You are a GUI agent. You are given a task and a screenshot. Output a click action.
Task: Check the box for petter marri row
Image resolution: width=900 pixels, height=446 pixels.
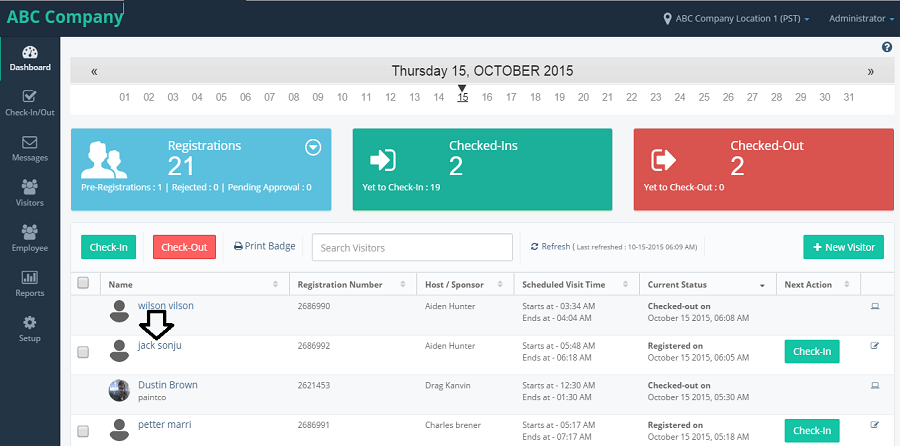(83, 431)
